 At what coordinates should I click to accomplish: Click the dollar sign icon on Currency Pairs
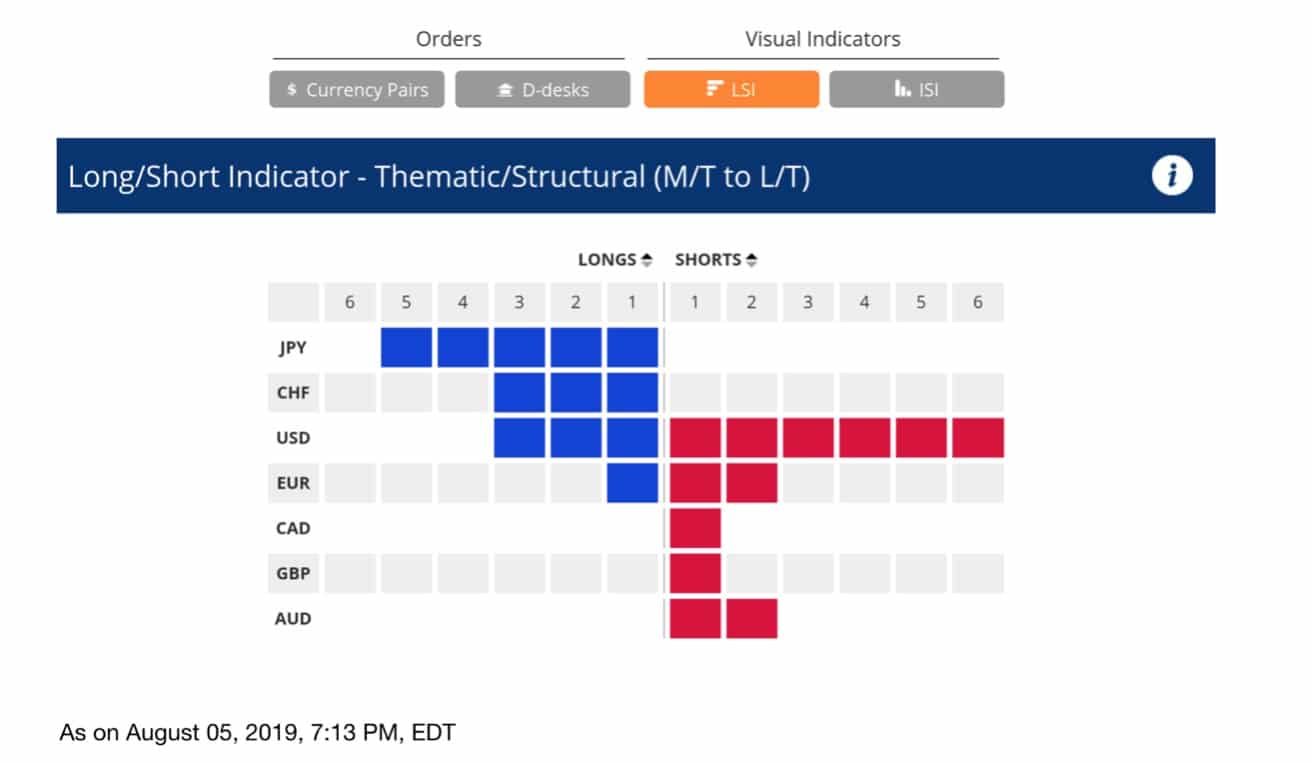[291, 90]
